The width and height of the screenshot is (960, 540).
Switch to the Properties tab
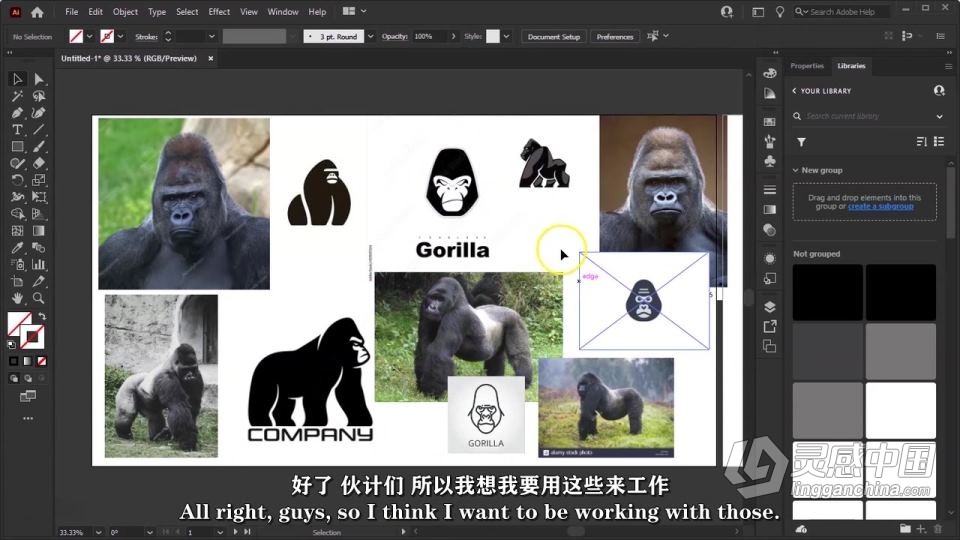click(x=807, y=66)
